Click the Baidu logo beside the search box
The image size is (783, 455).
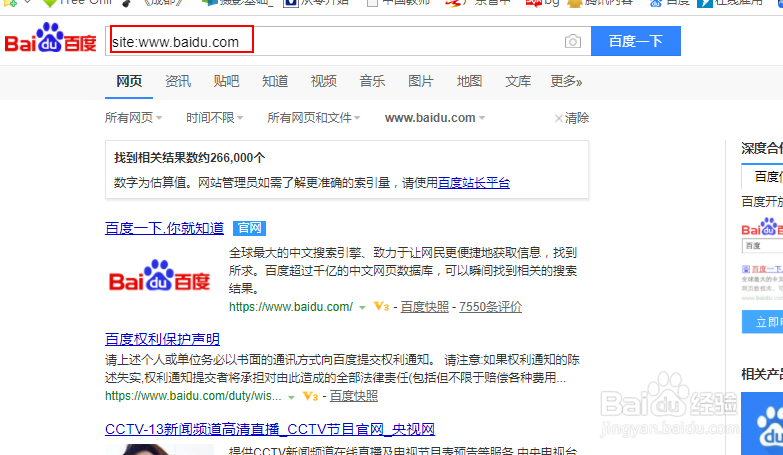coord(50,38)
